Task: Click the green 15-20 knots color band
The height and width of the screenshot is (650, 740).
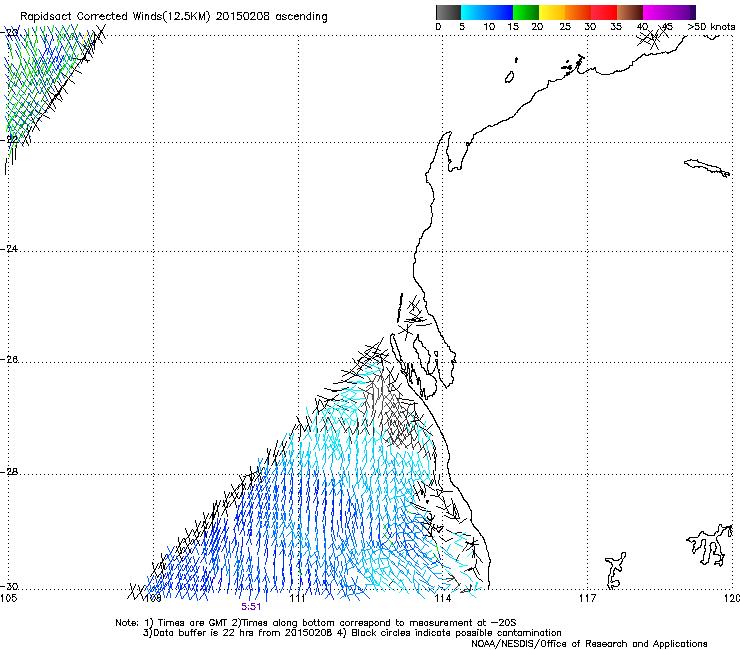Action: tap(526, 12)
